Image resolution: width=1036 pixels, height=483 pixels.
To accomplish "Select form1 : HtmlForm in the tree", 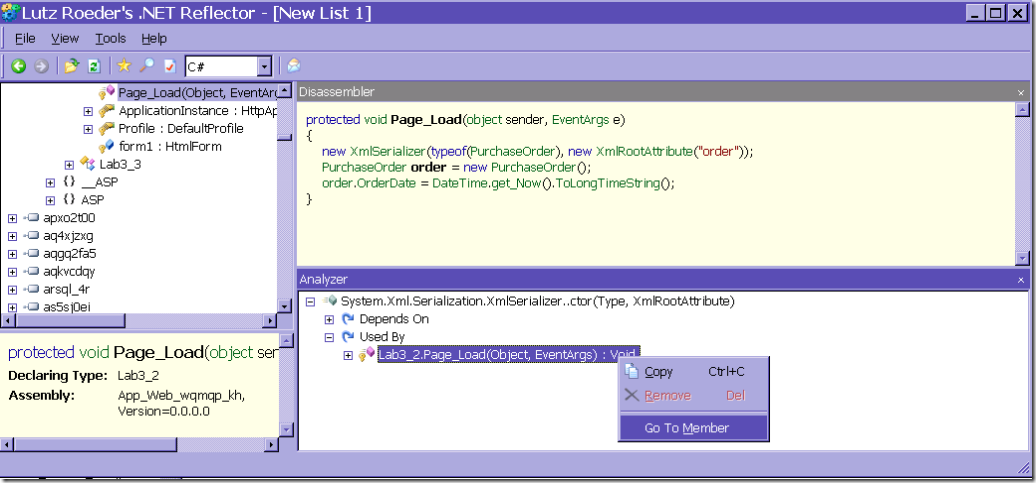I will [170, 146].
